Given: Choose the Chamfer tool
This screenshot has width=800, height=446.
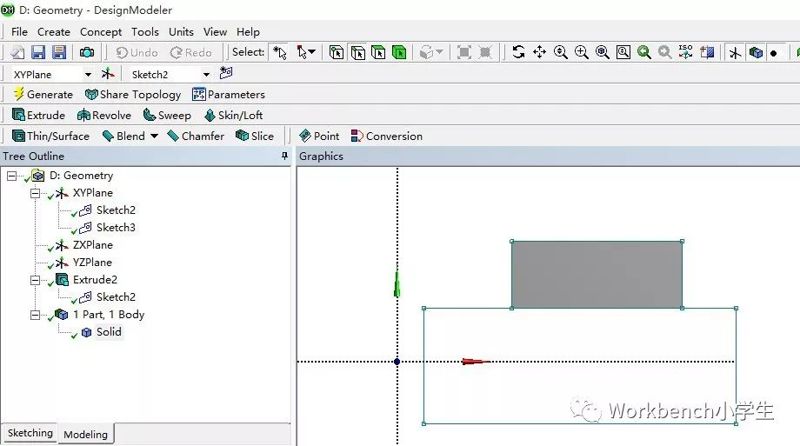Looking at the screenshot, I should tap(196, 136).
